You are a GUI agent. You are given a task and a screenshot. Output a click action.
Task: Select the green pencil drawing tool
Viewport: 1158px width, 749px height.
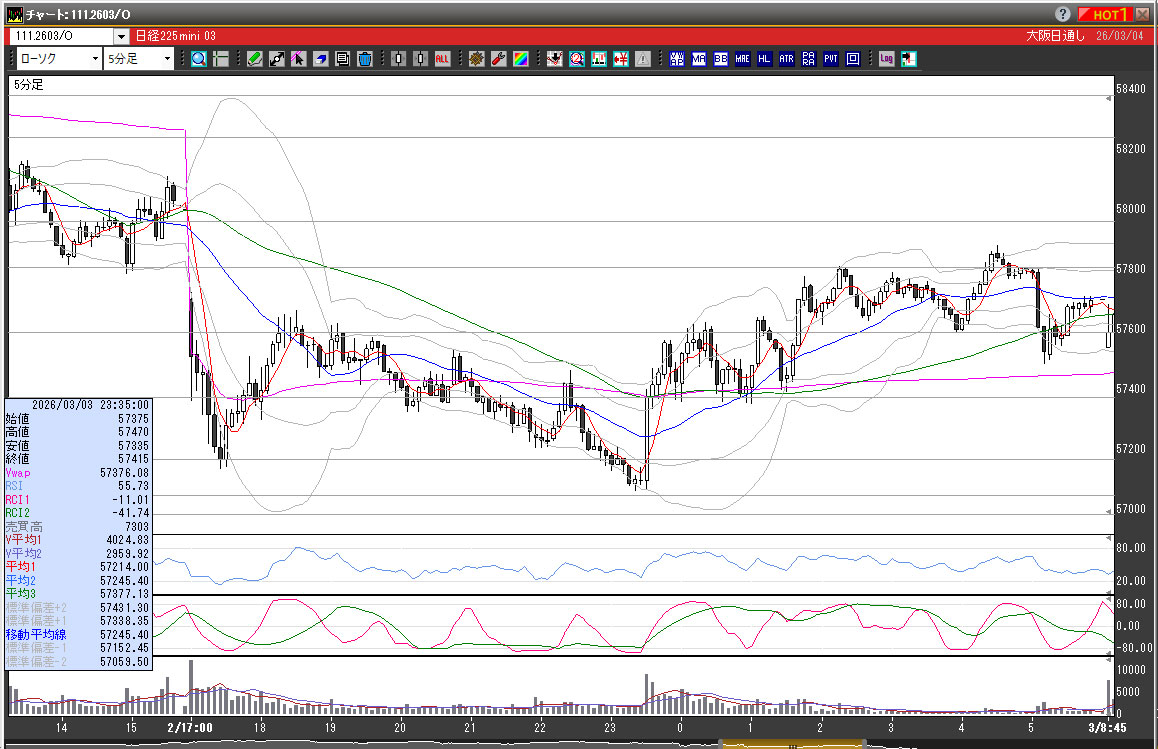[x=255, y=59]
